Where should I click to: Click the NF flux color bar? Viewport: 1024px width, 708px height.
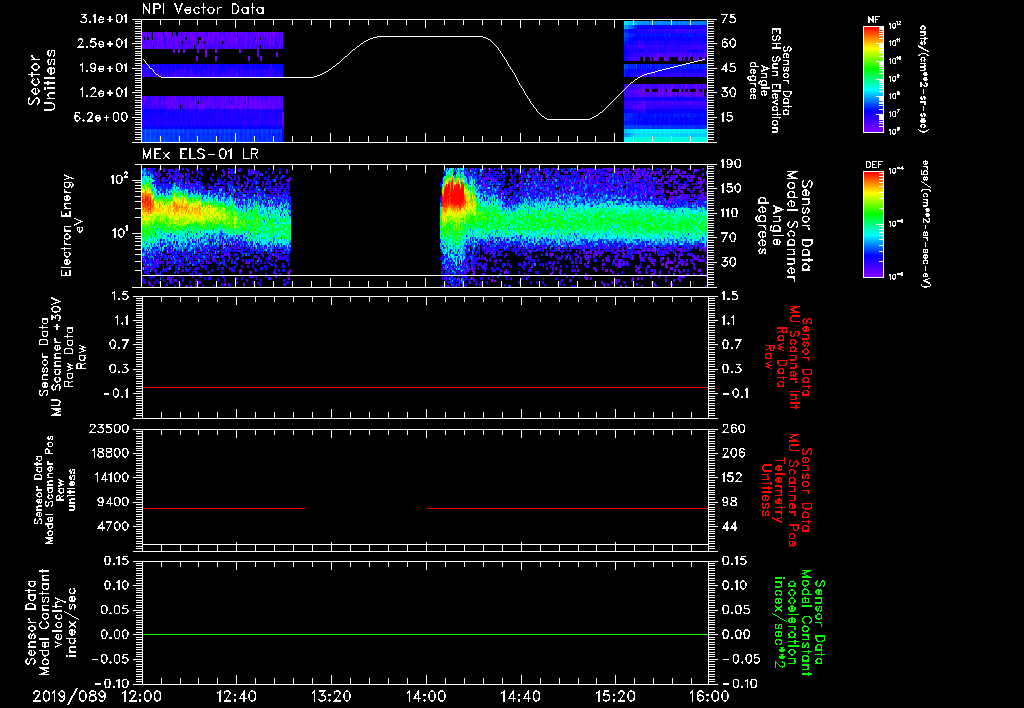873,78
